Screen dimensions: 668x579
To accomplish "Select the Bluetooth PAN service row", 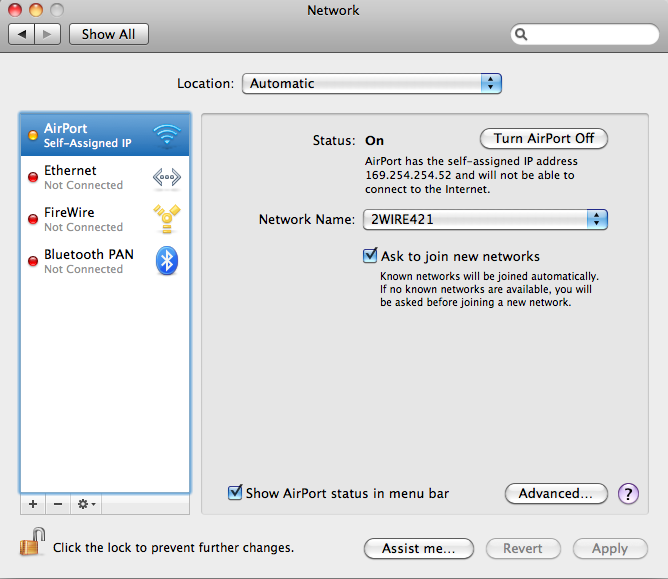I will click(105, 261).
